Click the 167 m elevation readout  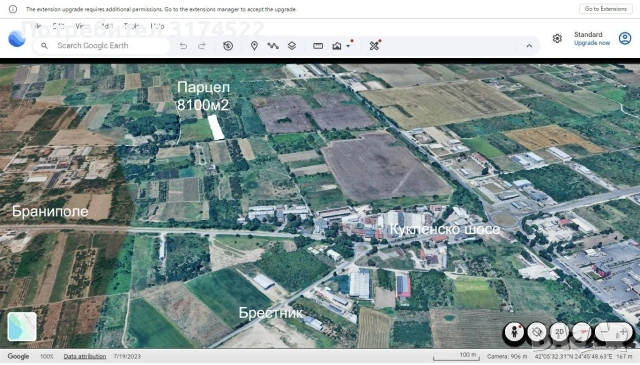(x=624, y=356)
